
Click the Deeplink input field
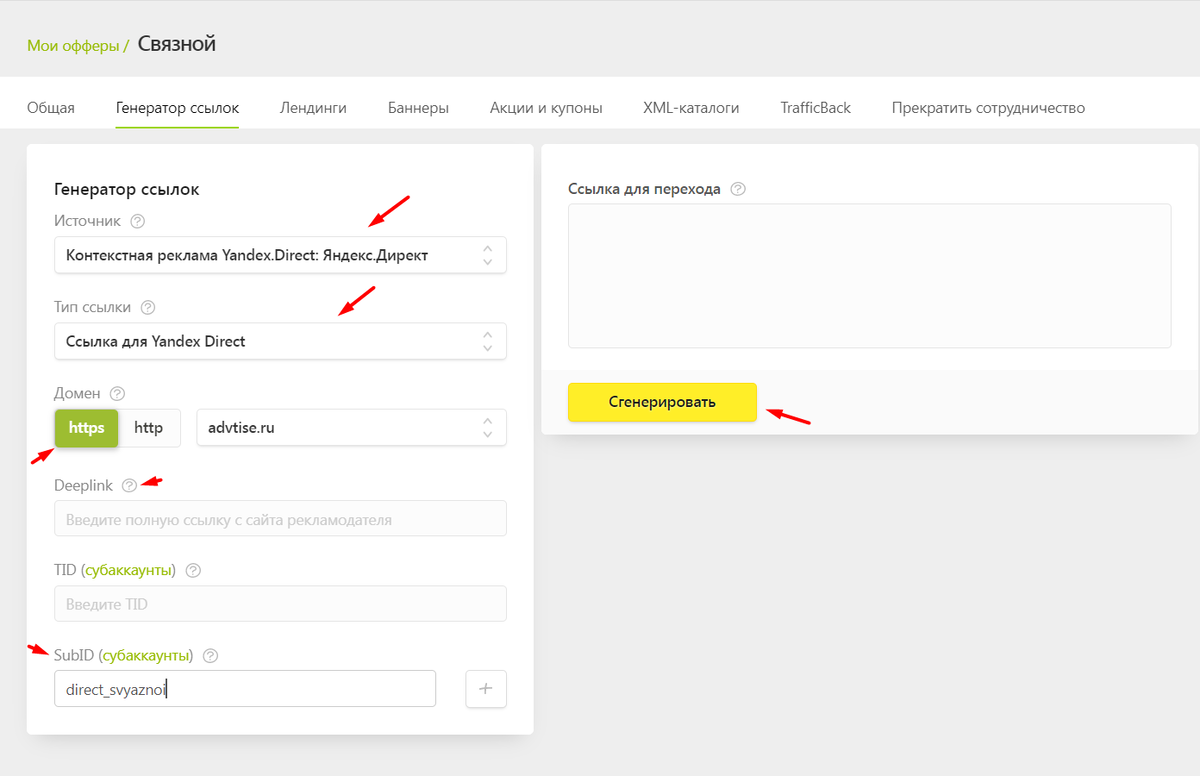[280, 519]
